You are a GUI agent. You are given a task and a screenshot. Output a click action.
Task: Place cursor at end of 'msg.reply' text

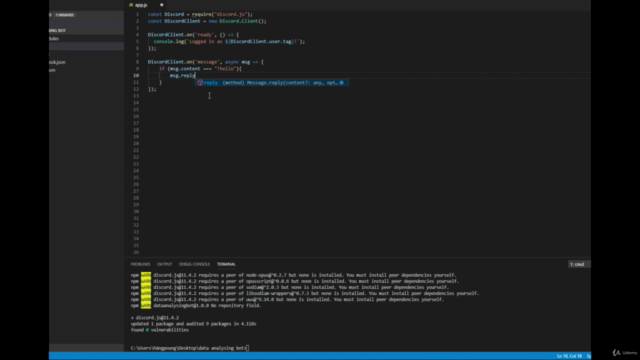coord(195,76)
